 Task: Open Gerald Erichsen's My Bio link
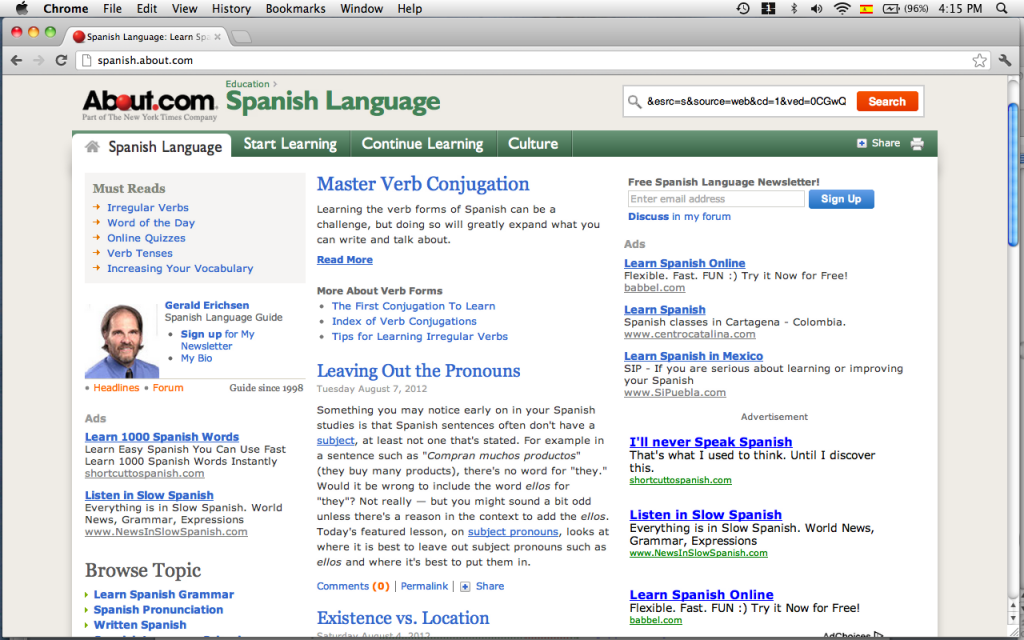197,359
